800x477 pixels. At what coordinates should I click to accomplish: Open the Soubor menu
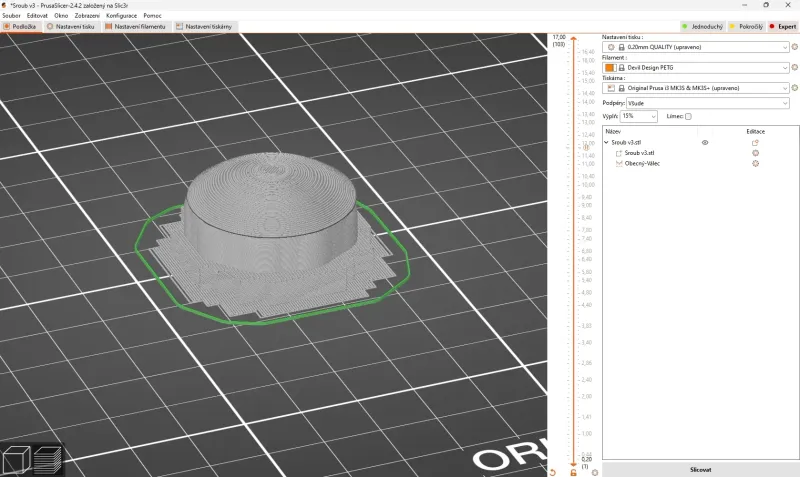pyautogui.click(x=11, y=16)
